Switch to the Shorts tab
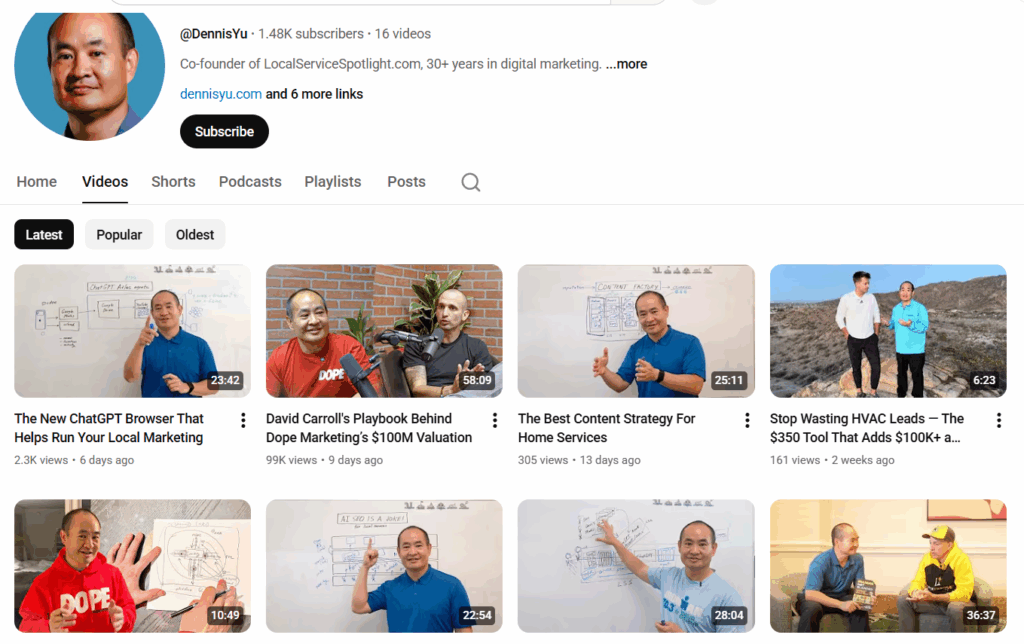 [x=173, y=182]
